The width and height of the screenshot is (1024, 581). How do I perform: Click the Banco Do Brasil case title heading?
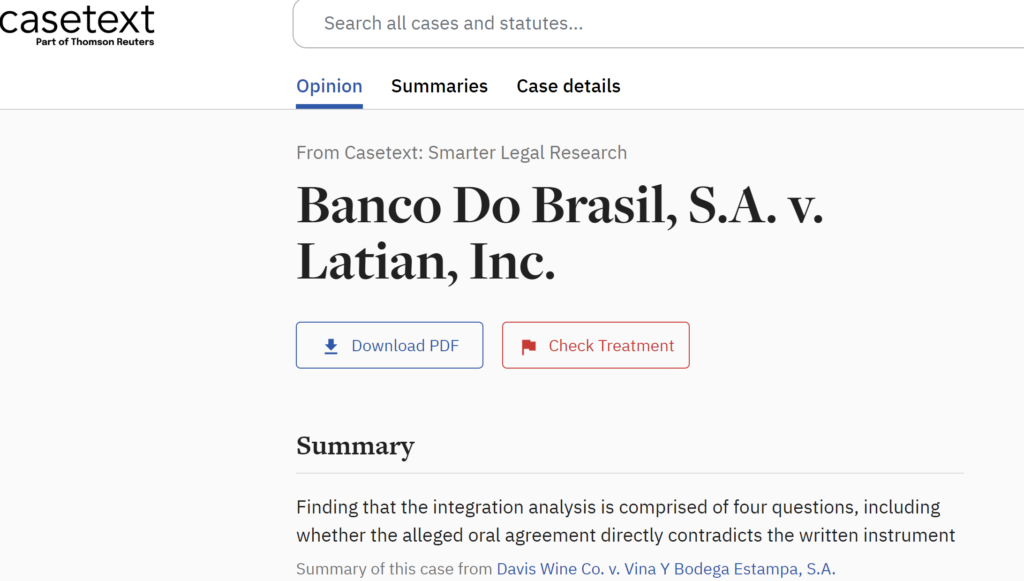coord(560,233)
